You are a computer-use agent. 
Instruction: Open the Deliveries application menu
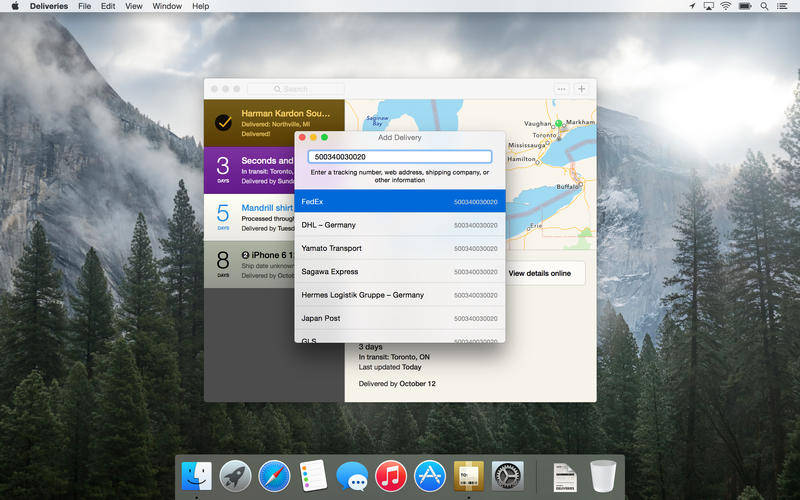tap(49, 6)
